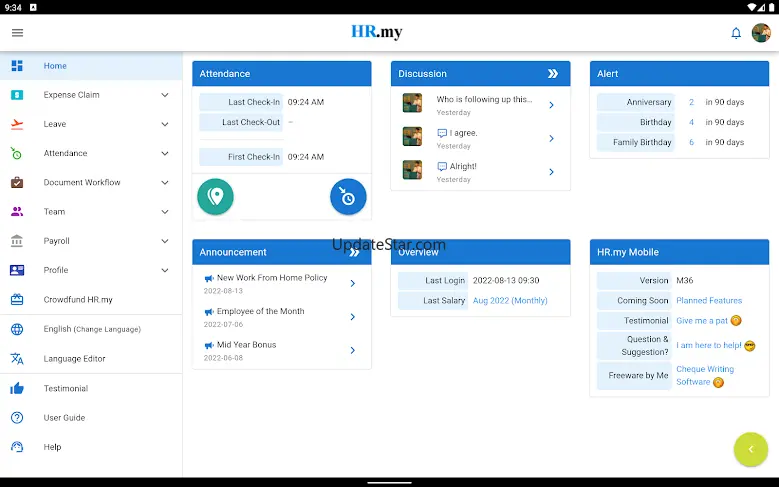
Task: Click the Profile ID card icon
Action: (17, 270)
